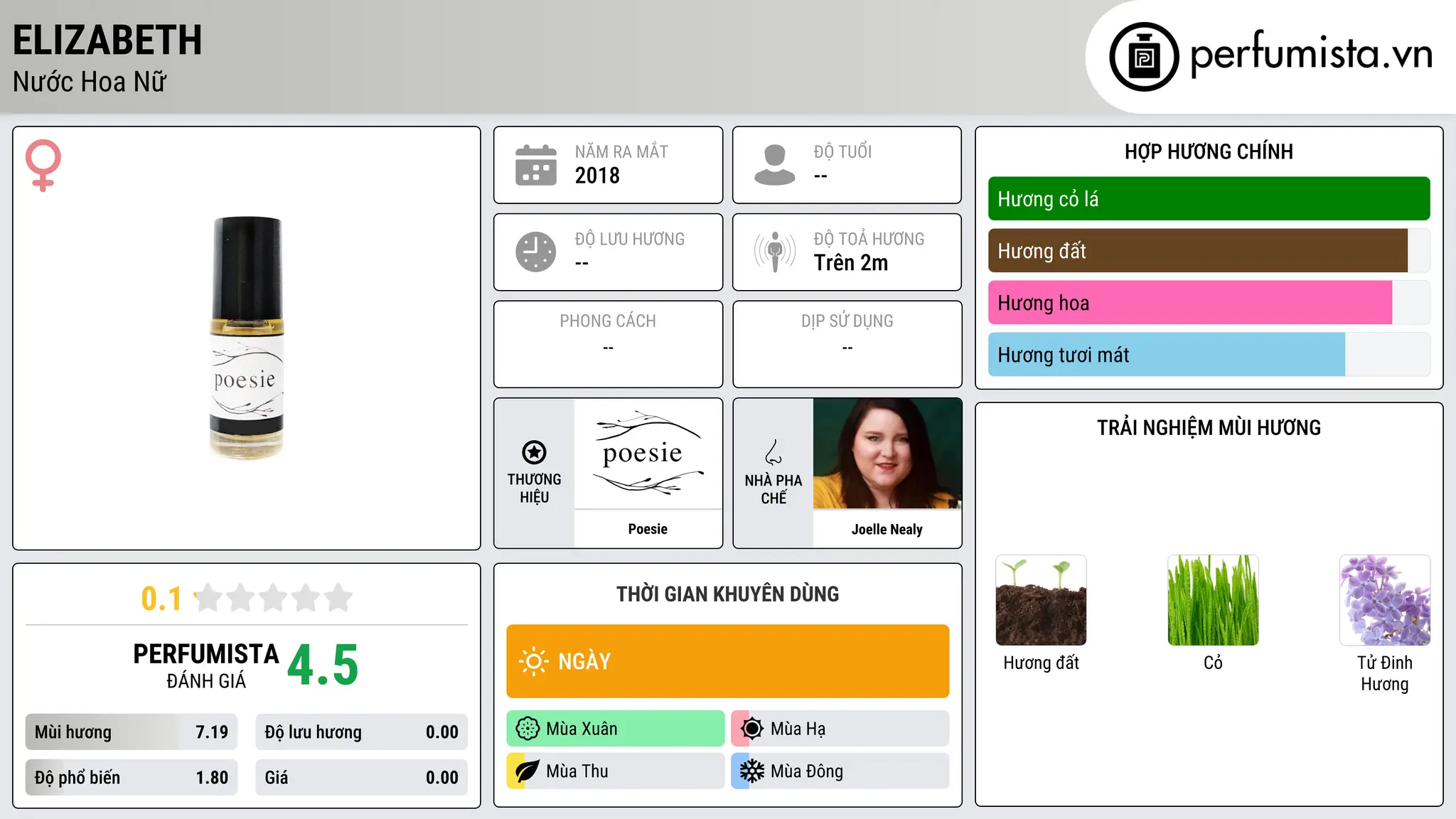This screenshot has height=819, width=1456.
Task: Click the Nước Hoa Nữ subtitle
Action: pyautogui.click(x=90, y=82)
